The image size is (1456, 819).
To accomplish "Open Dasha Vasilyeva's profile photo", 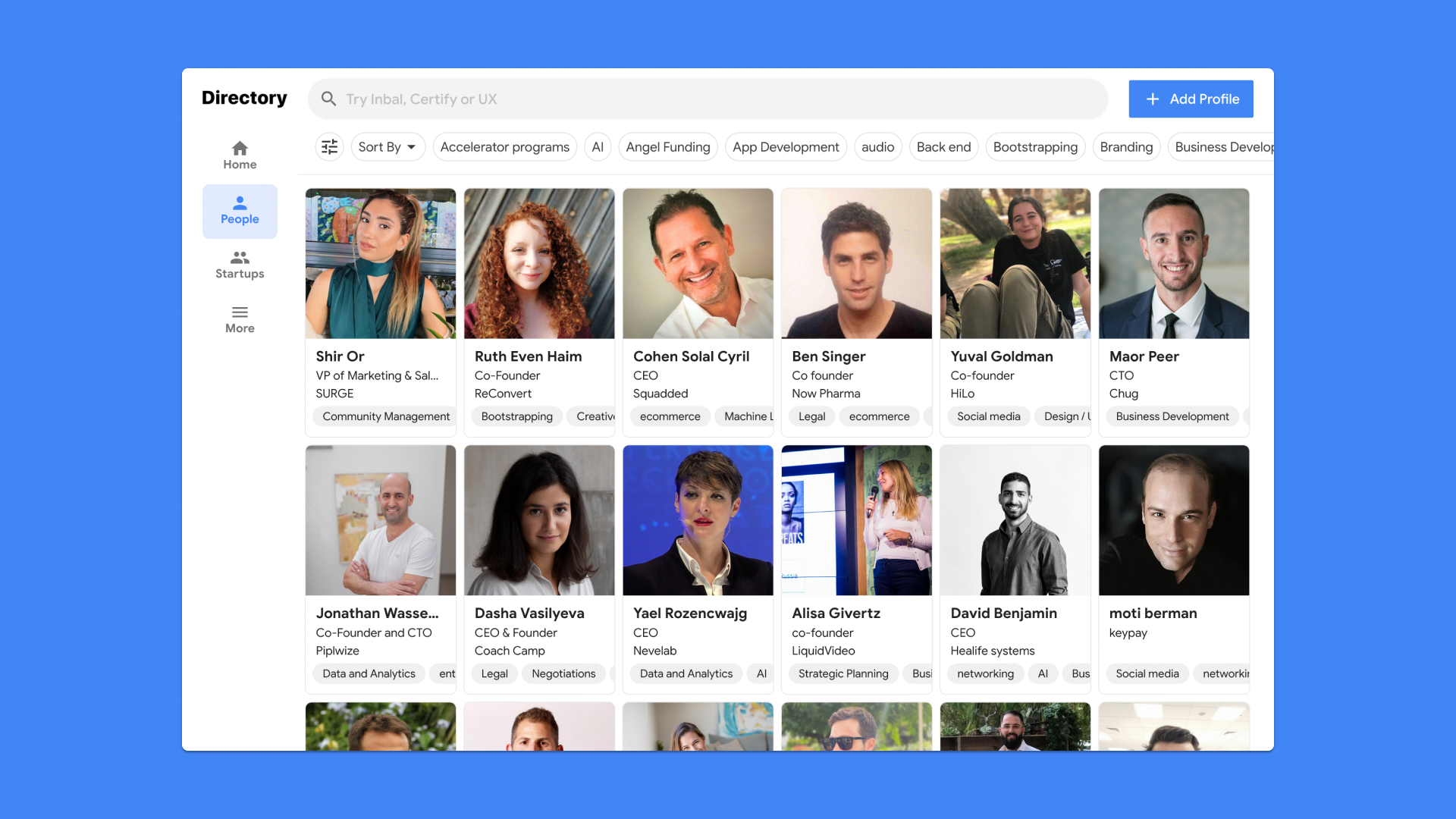I will pyautogui.click(x=539, y=520).
